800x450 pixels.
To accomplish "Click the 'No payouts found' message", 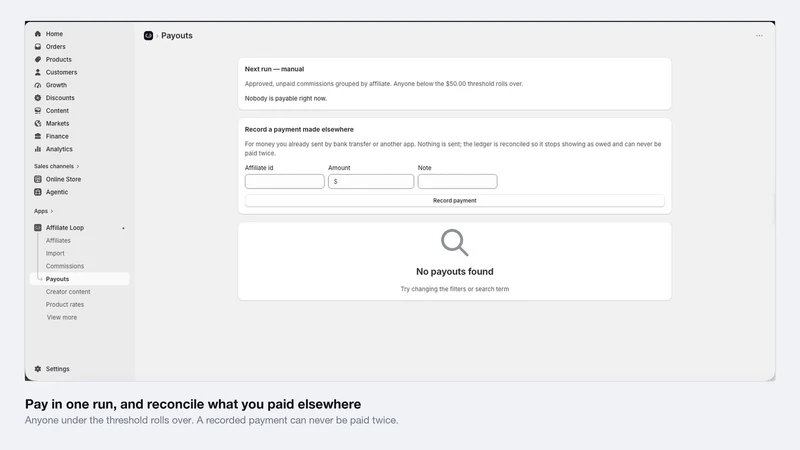I will [455, 271].
